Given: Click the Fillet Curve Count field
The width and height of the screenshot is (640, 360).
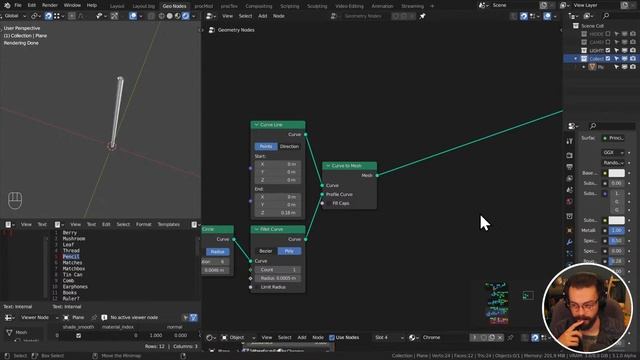Looking at the screenshot, I should coord(278,270).
